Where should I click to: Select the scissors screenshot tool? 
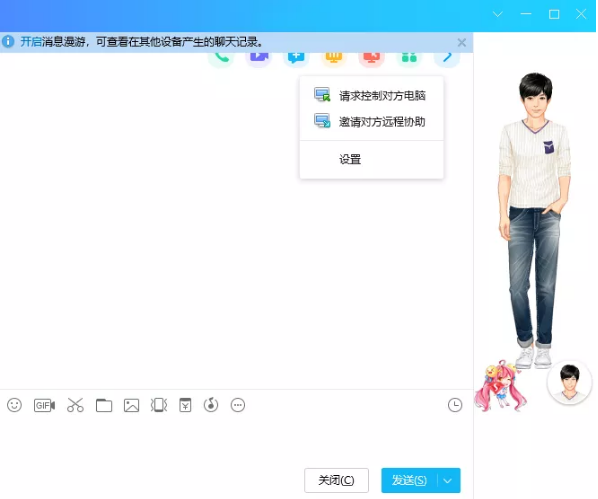coord(75,405)
